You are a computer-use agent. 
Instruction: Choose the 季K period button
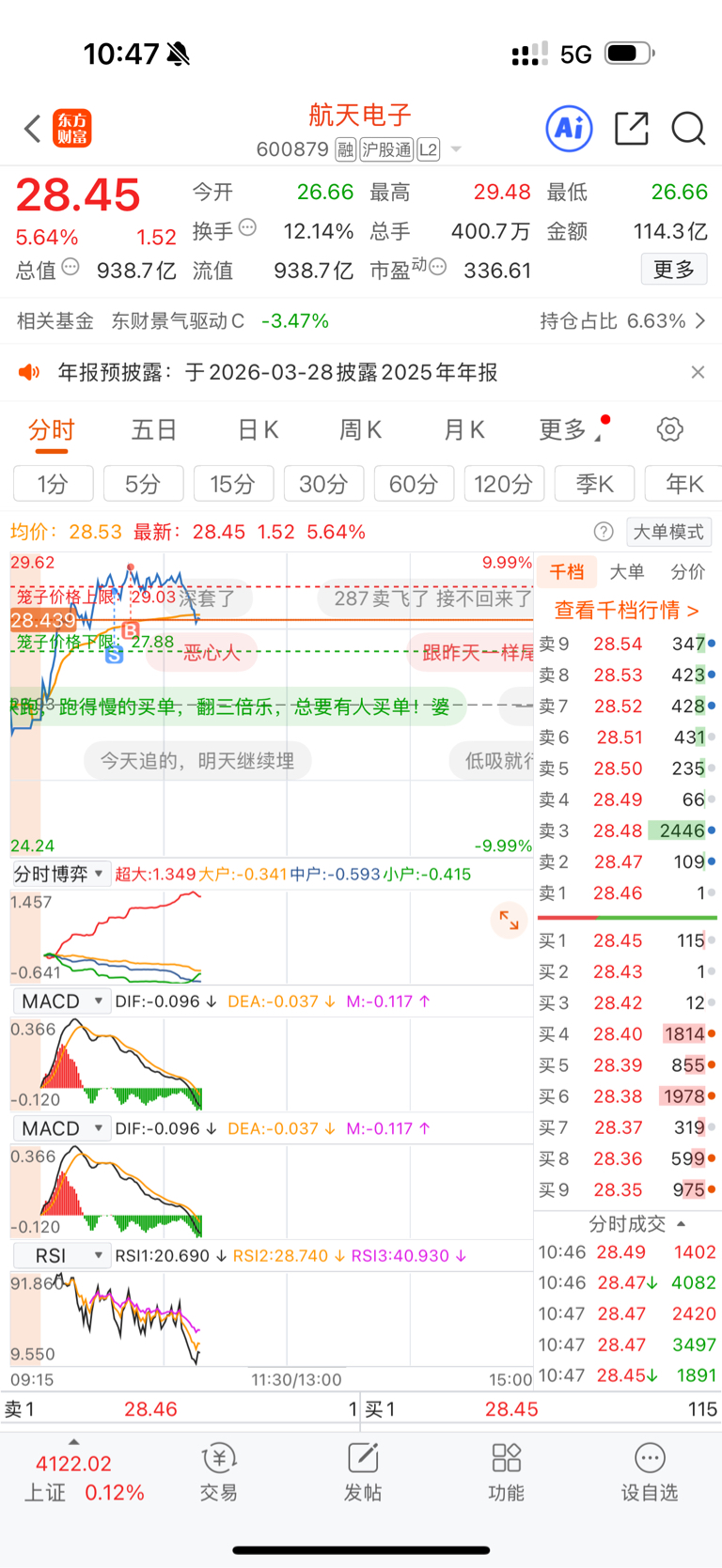pyautogui.click(x=594, y=484)
